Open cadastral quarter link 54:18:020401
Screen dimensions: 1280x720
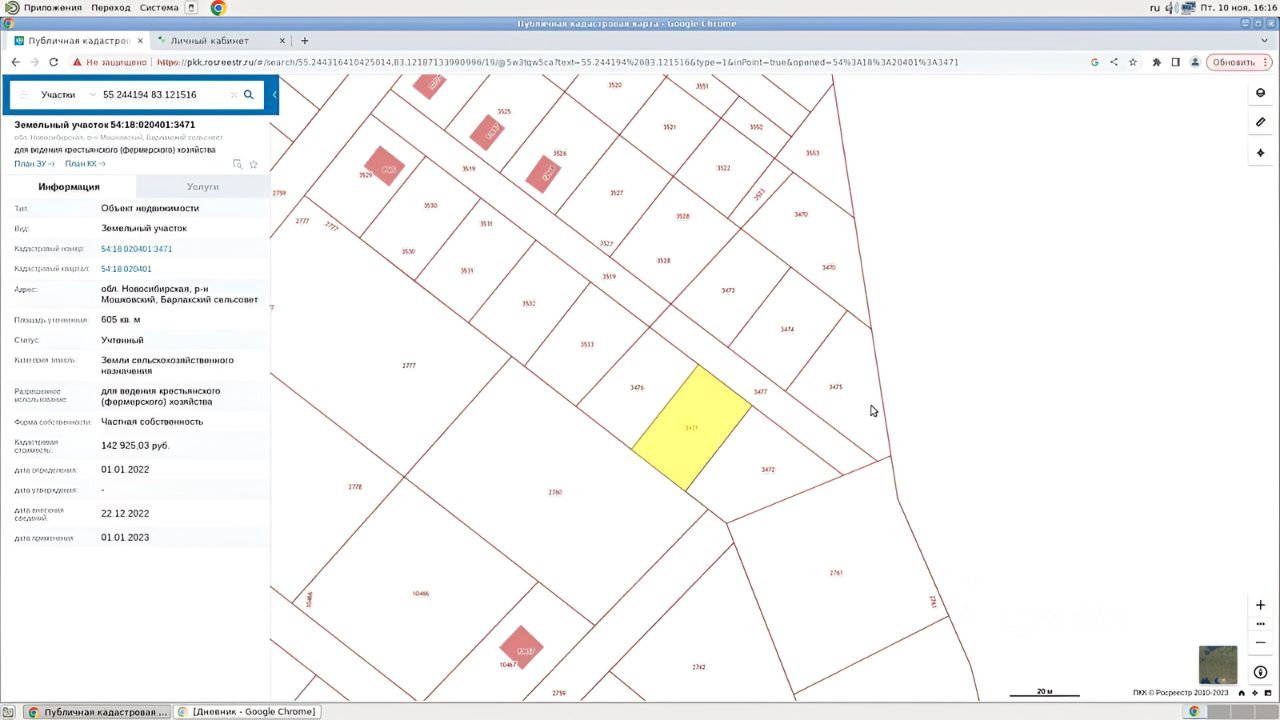126,269
